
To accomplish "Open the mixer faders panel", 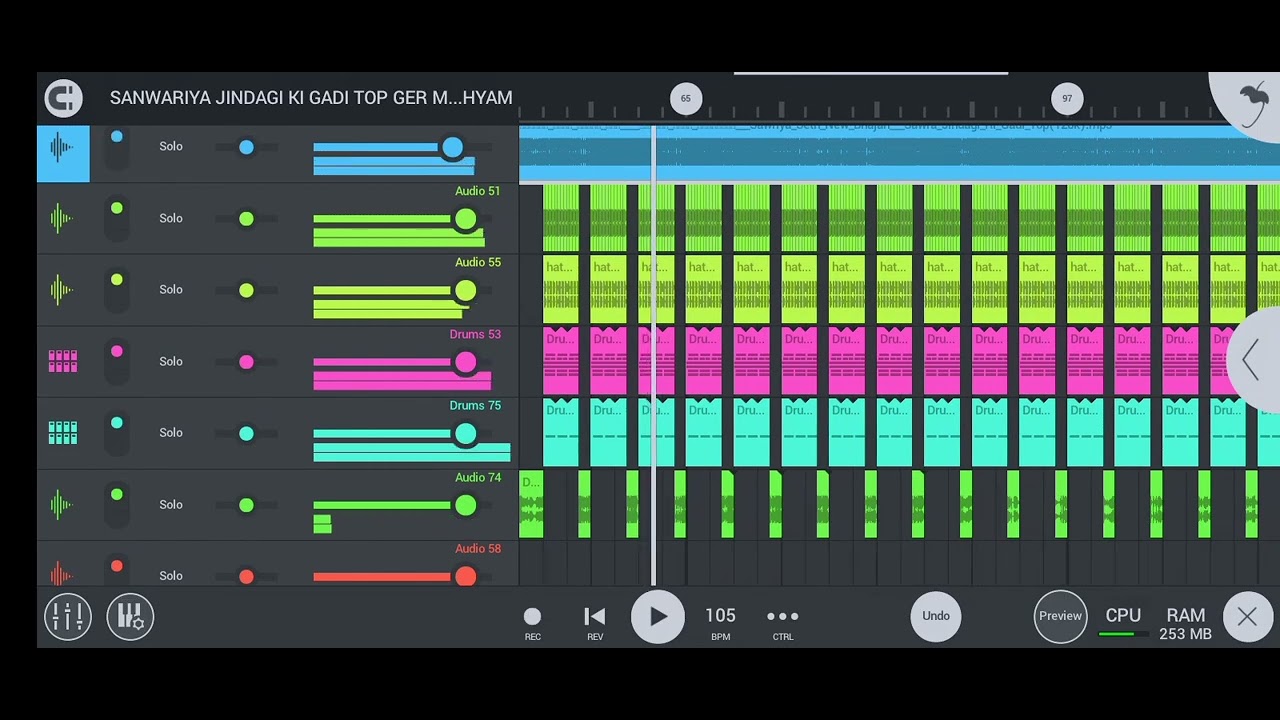I will click(x=68, y=617).
